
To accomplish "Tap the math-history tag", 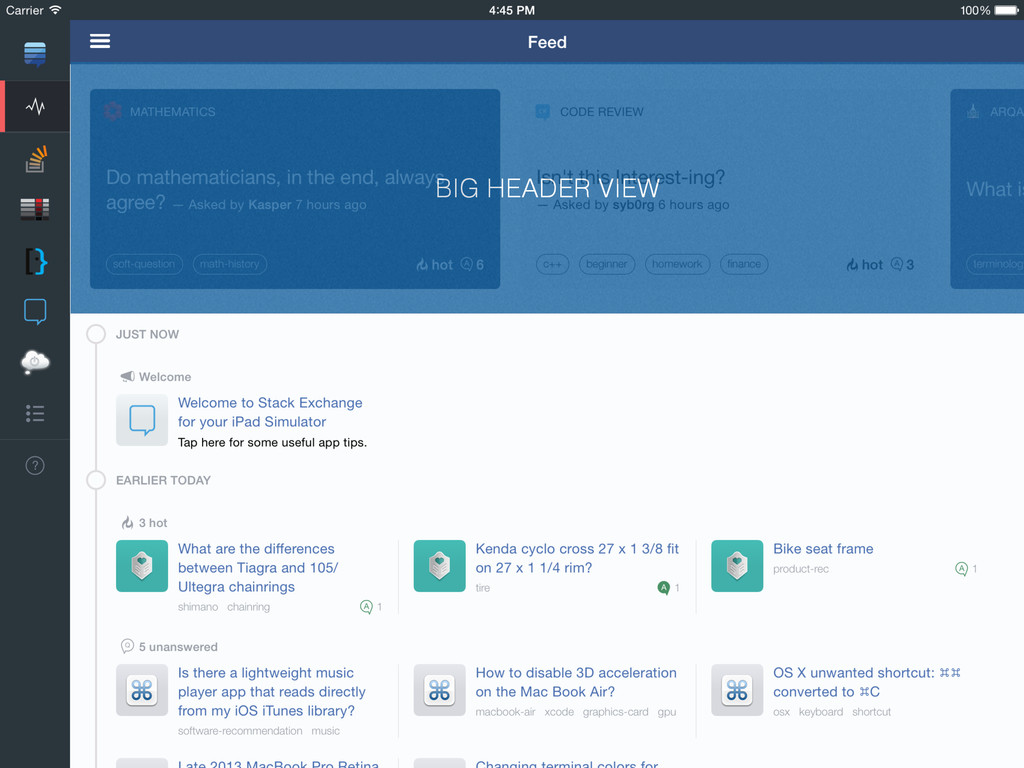I will 229,264.
